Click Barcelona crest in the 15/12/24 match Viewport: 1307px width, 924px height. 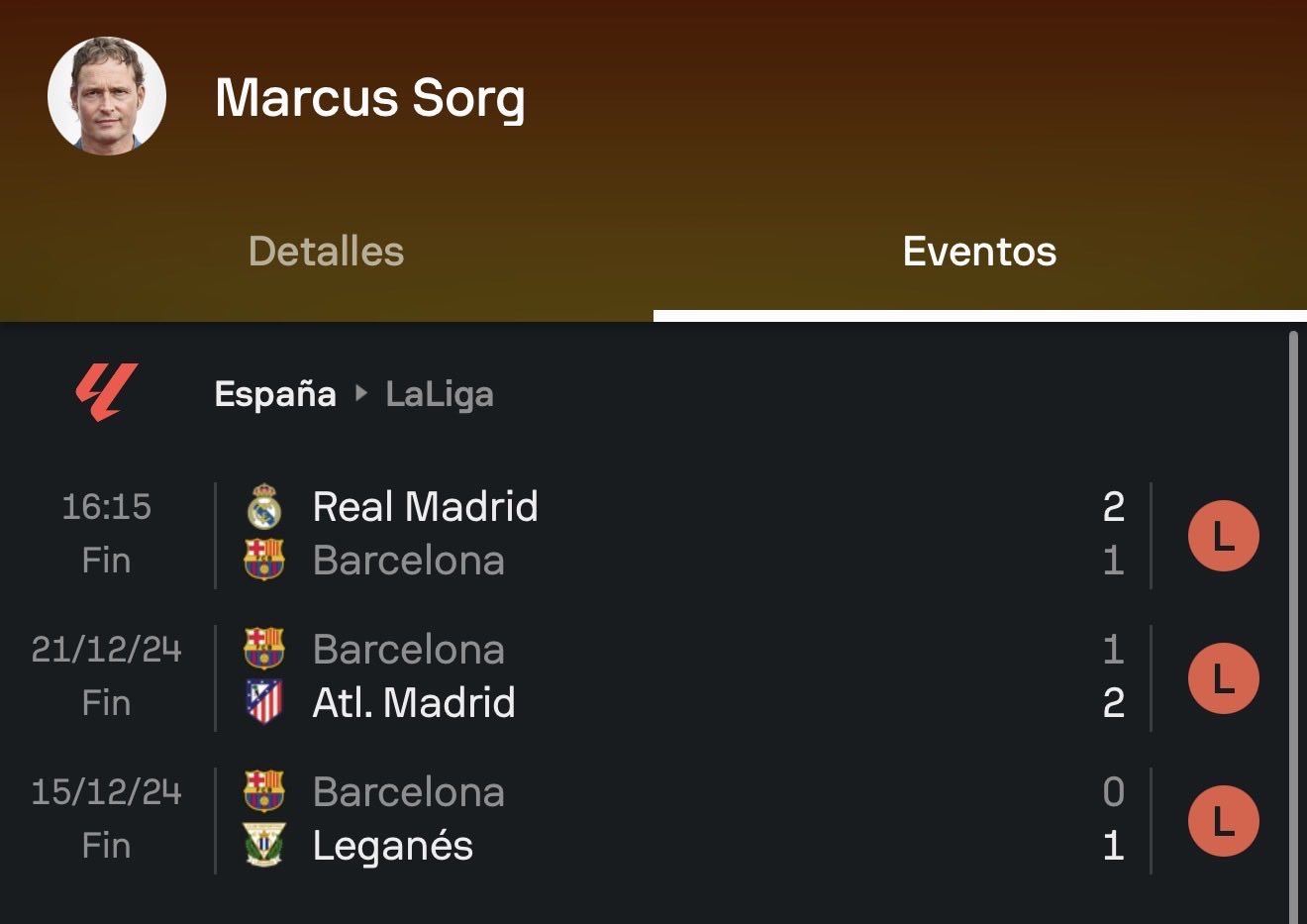[264, 792]
